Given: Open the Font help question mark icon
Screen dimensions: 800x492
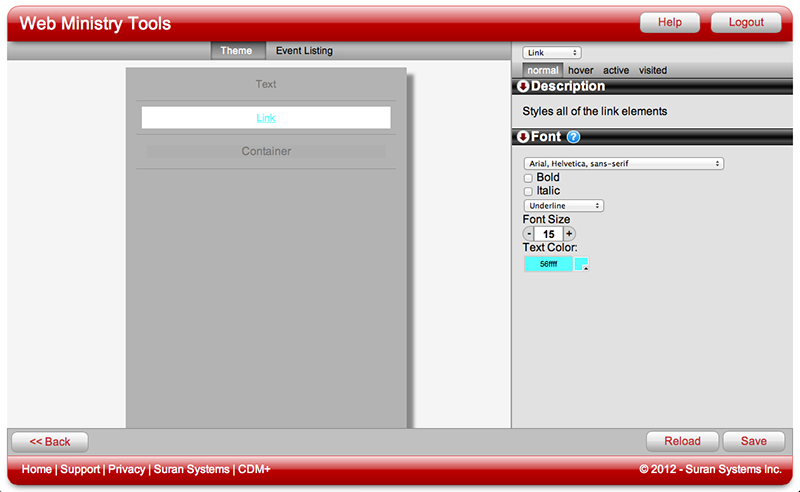Looking at the screenshot, I should tap(573, 137).
